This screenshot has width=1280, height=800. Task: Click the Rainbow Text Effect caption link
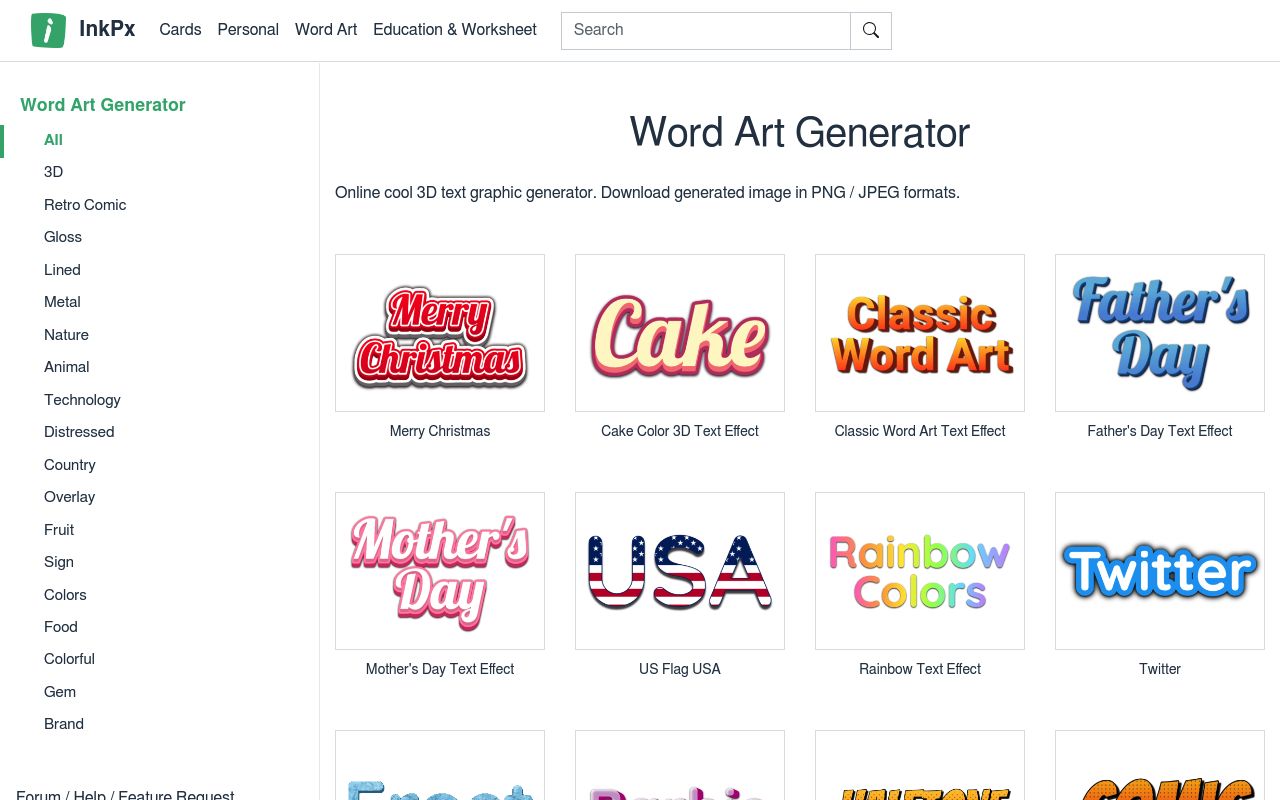click(x=920, y=669)
